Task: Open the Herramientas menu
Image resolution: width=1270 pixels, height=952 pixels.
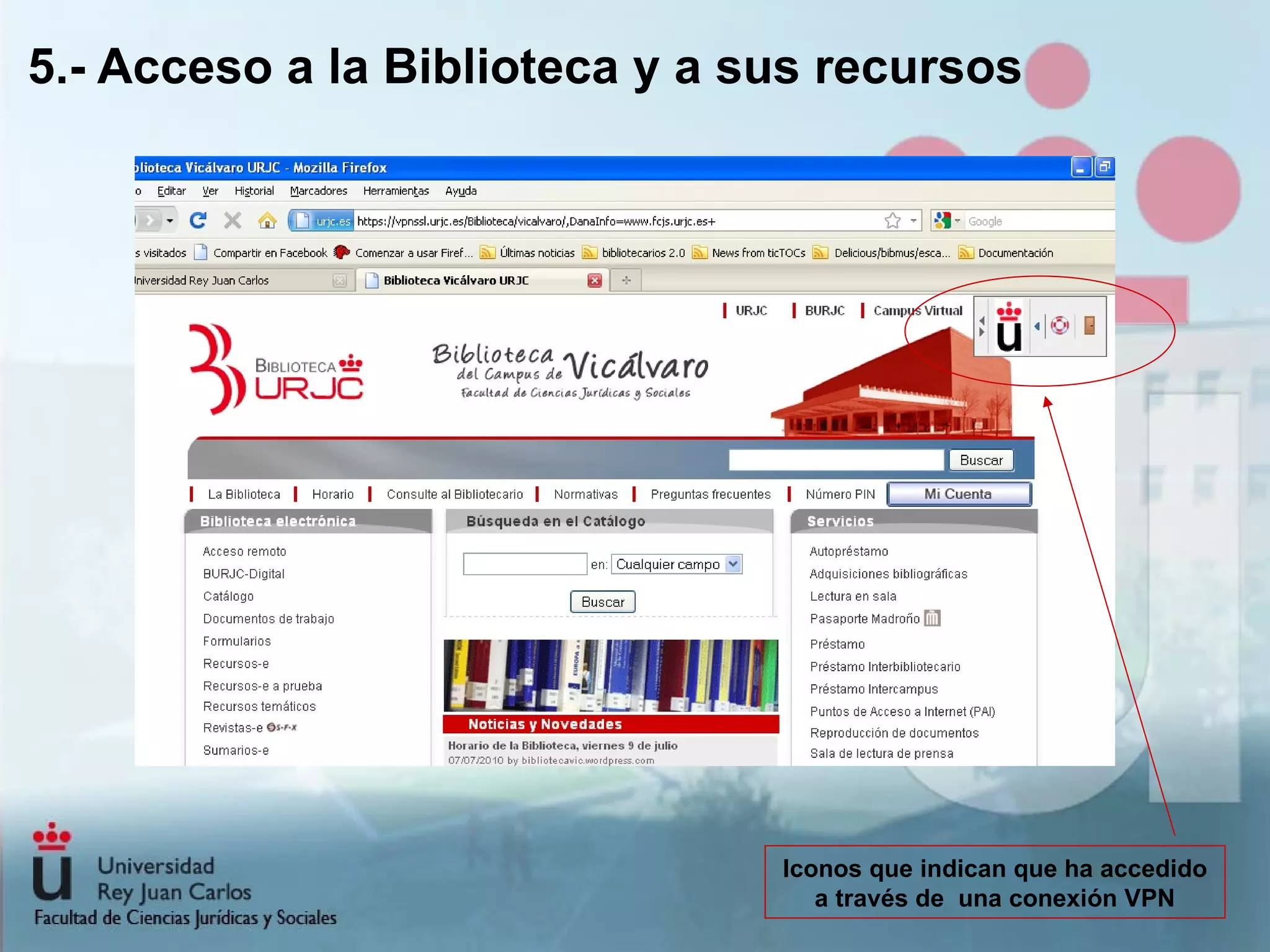Action: point(396,191)
